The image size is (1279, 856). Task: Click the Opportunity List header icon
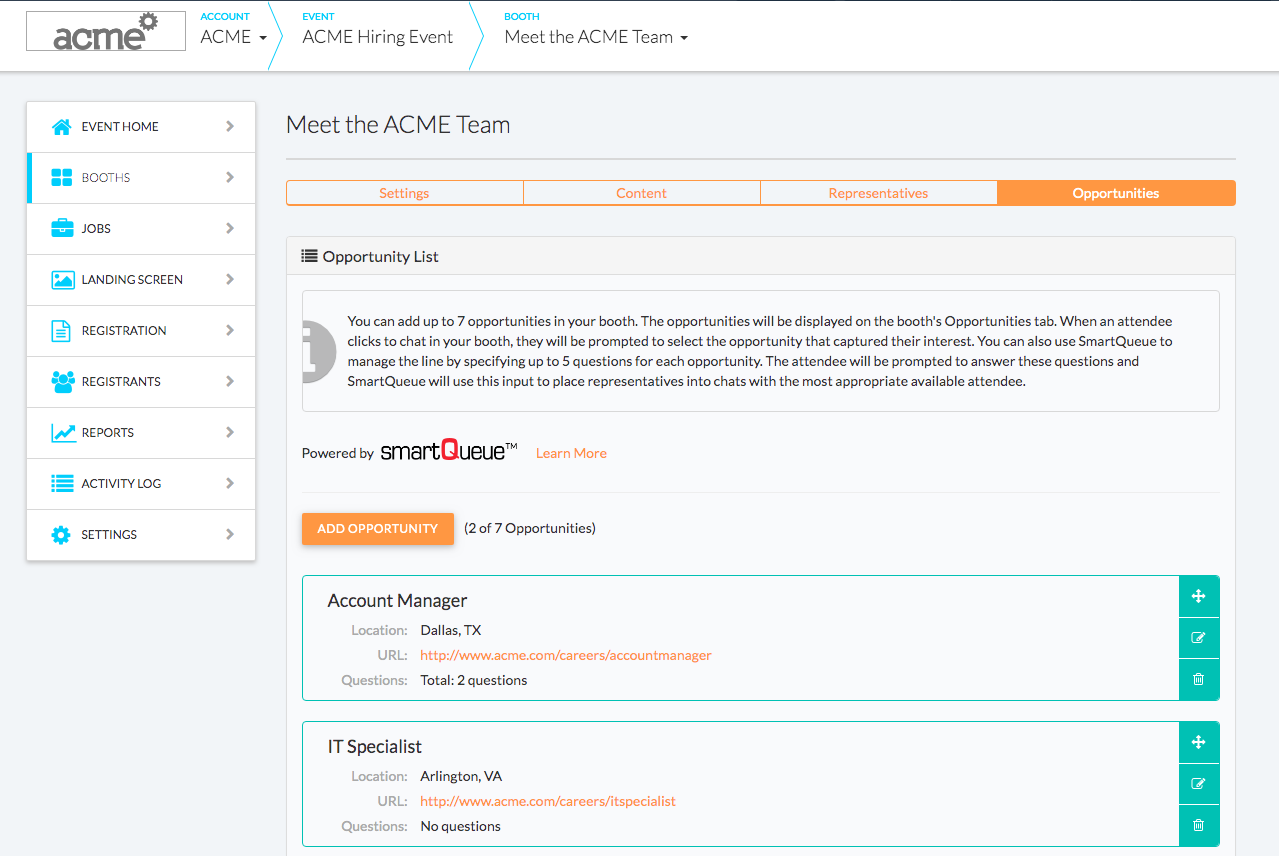(310, 257)
